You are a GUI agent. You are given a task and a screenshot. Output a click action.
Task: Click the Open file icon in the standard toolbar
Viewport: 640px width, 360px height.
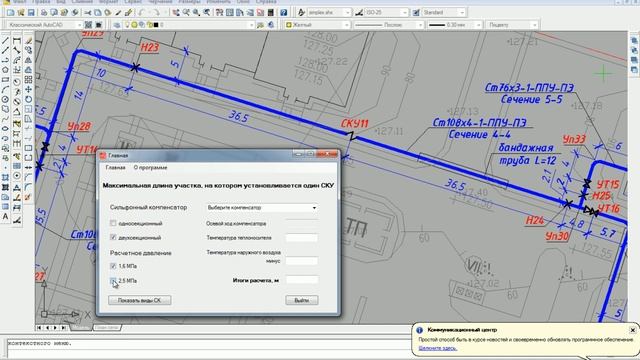click(x=21, y=13)
